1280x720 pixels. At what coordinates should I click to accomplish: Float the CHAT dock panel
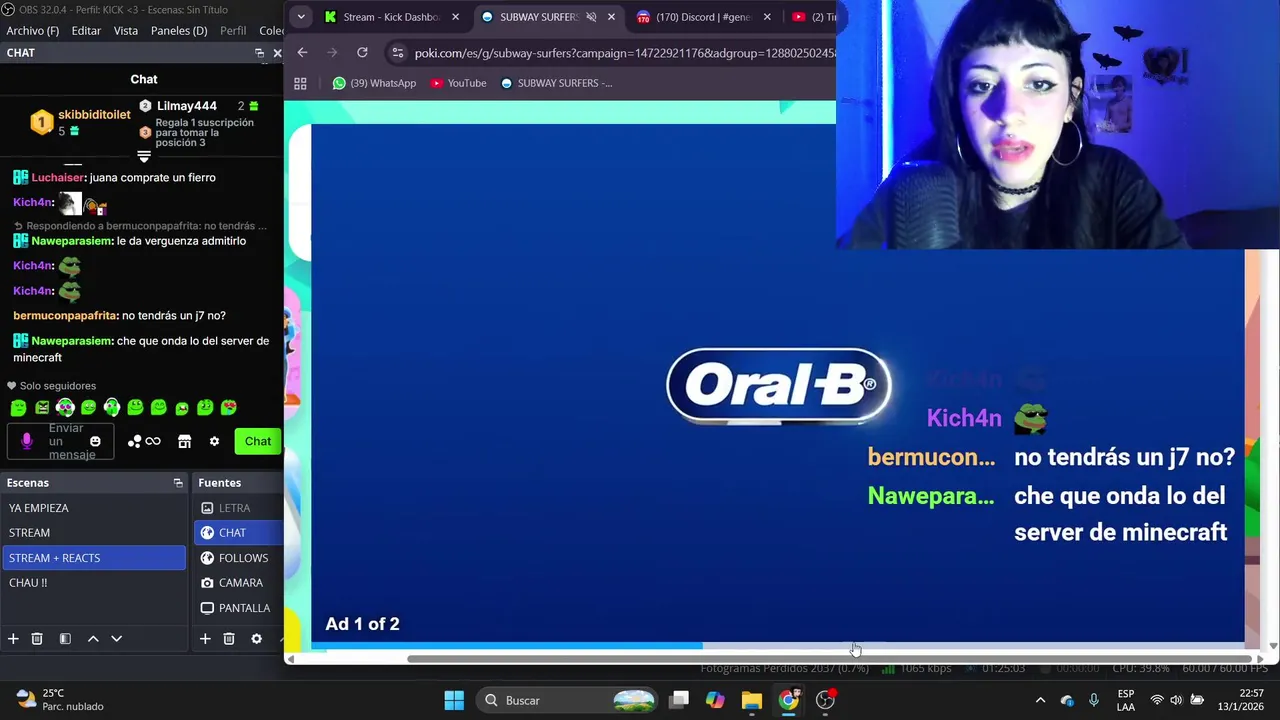pyautogui.click(x=260, y=53)
